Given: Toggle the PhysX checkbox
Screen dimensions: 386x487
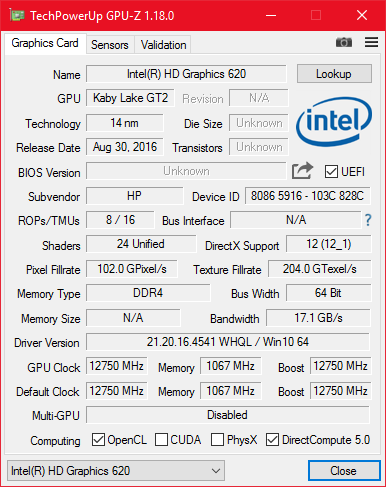Looking at the screenshot, I should (217, 440).
